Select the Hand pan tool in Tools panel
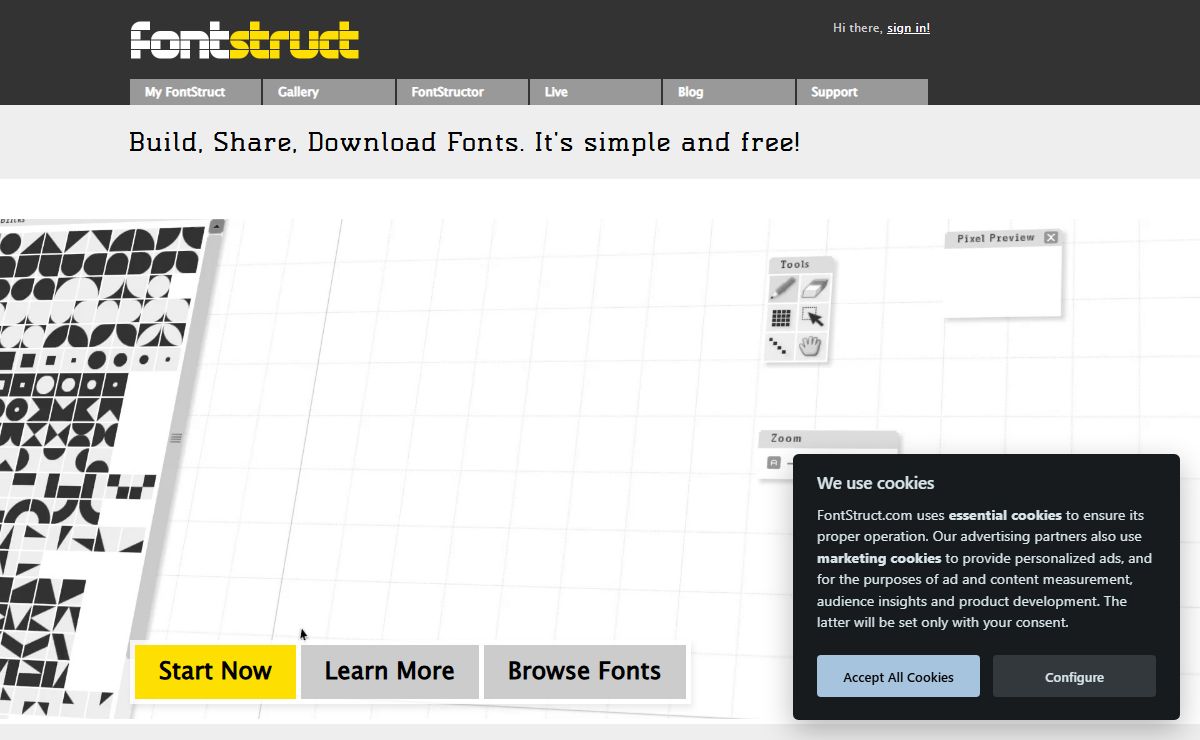This screenshot has width=1200, height=740. (811, 346)
